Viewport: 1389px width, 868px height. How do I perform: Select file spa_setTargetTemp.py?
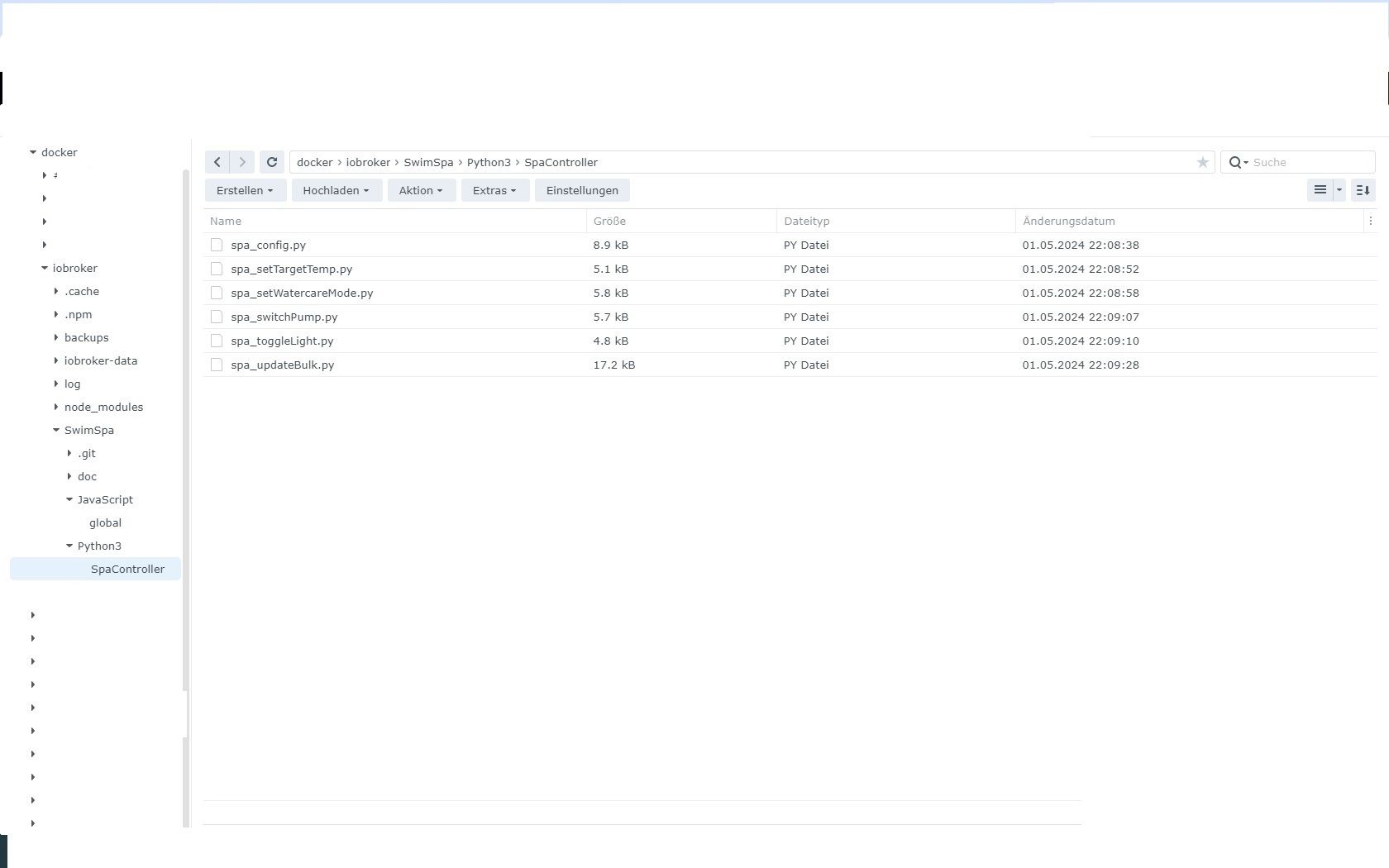pyautogui.click(x=292, y=269)
